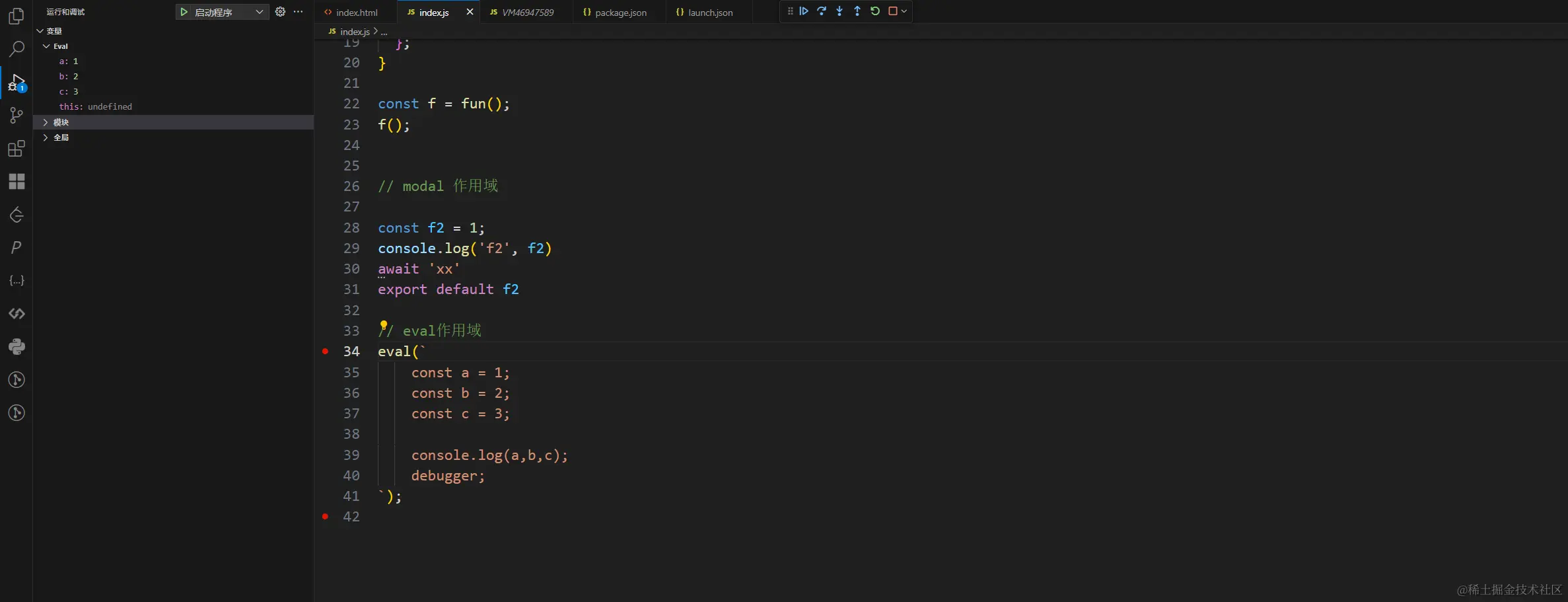Select variable 'a: 1' in Eval scope

[173, 61]
